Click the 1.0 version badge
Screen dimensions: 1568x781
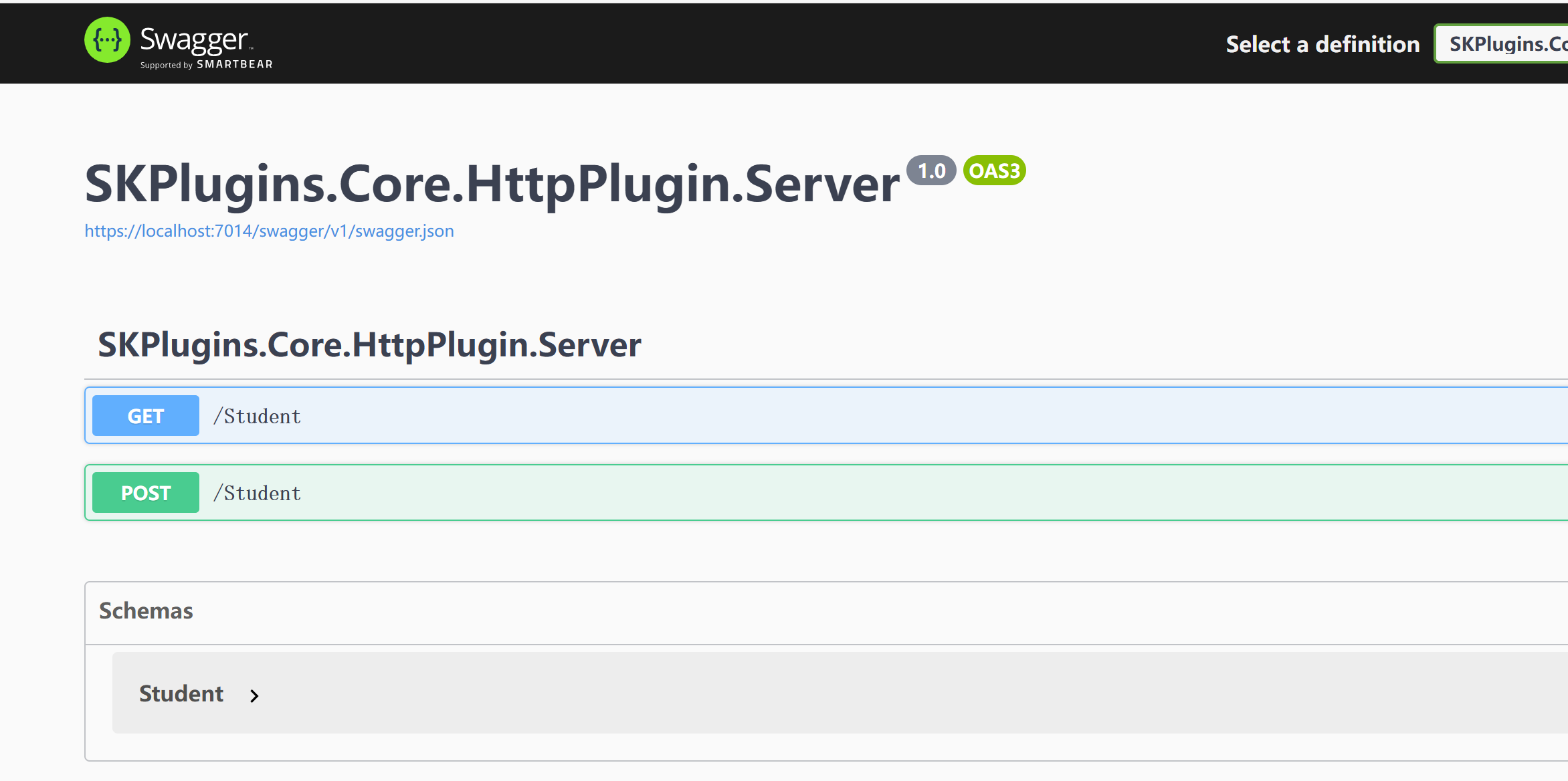931,171
